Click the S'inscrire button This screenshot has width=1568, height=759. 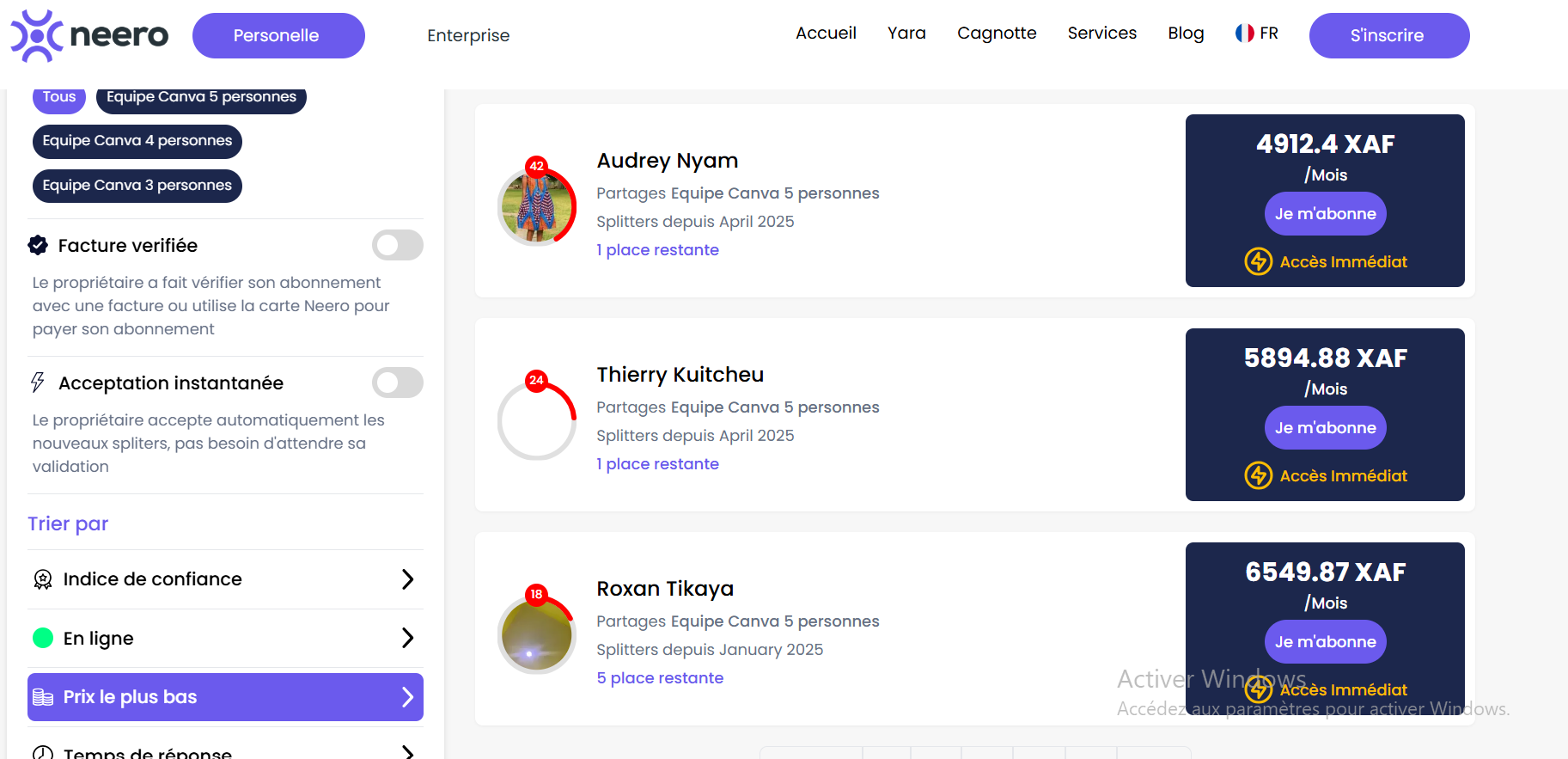tap(1389, 35)
